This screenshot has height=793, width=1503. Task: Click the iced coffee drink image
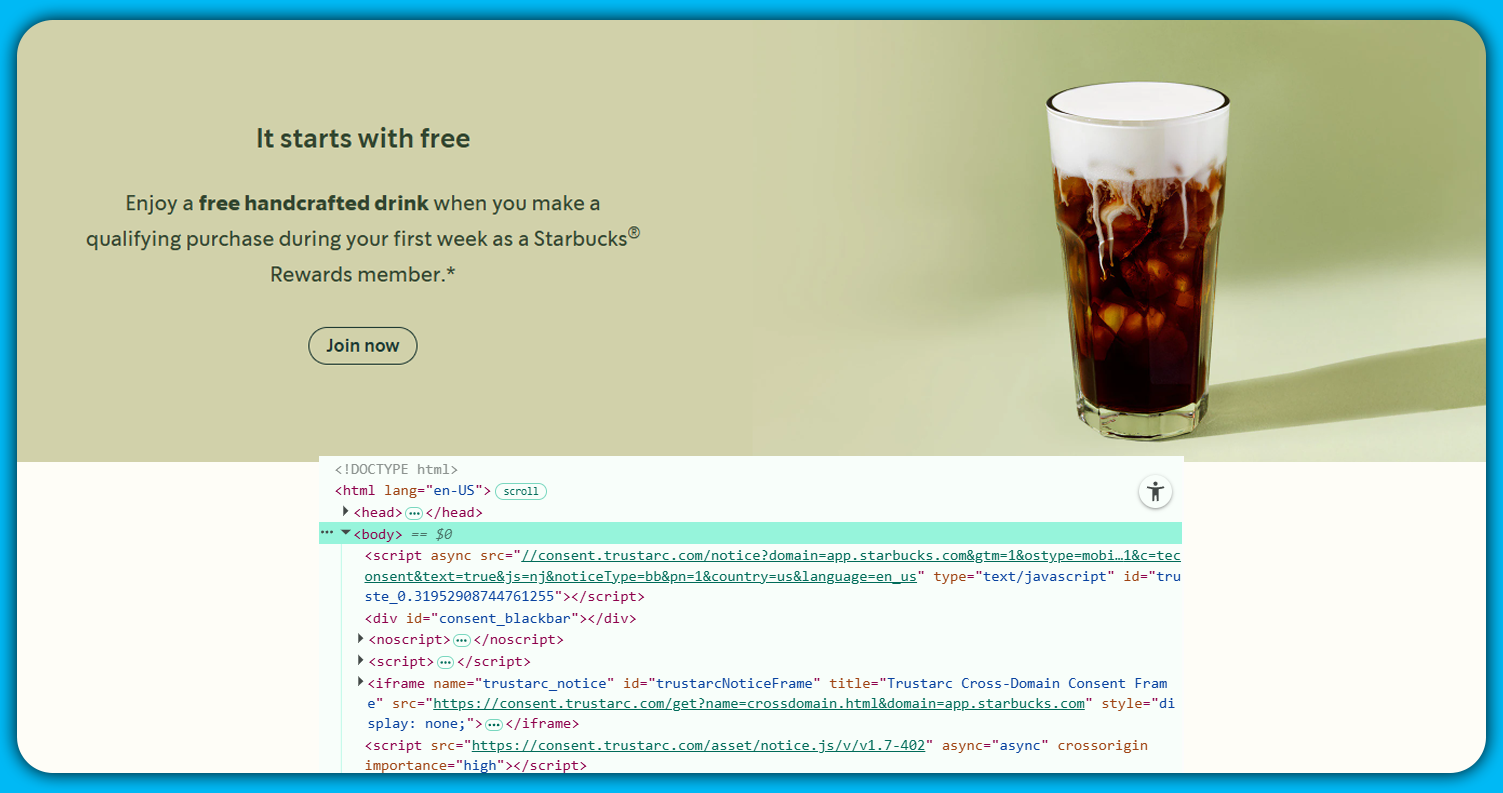[1138, 260]
